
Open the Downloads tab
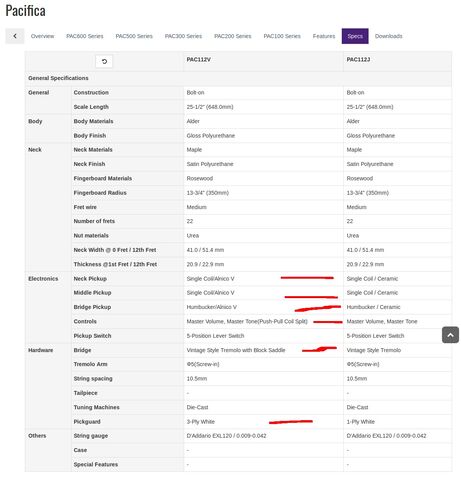click(389, 36)
